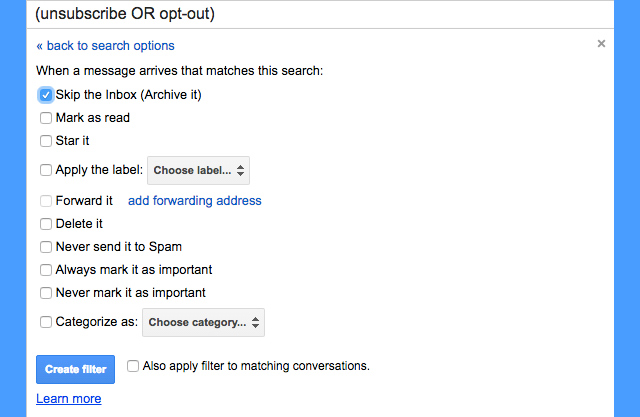Enable the Mark as read checkbox
Viewport: 640px width, 417px height.
click(46, 118)
